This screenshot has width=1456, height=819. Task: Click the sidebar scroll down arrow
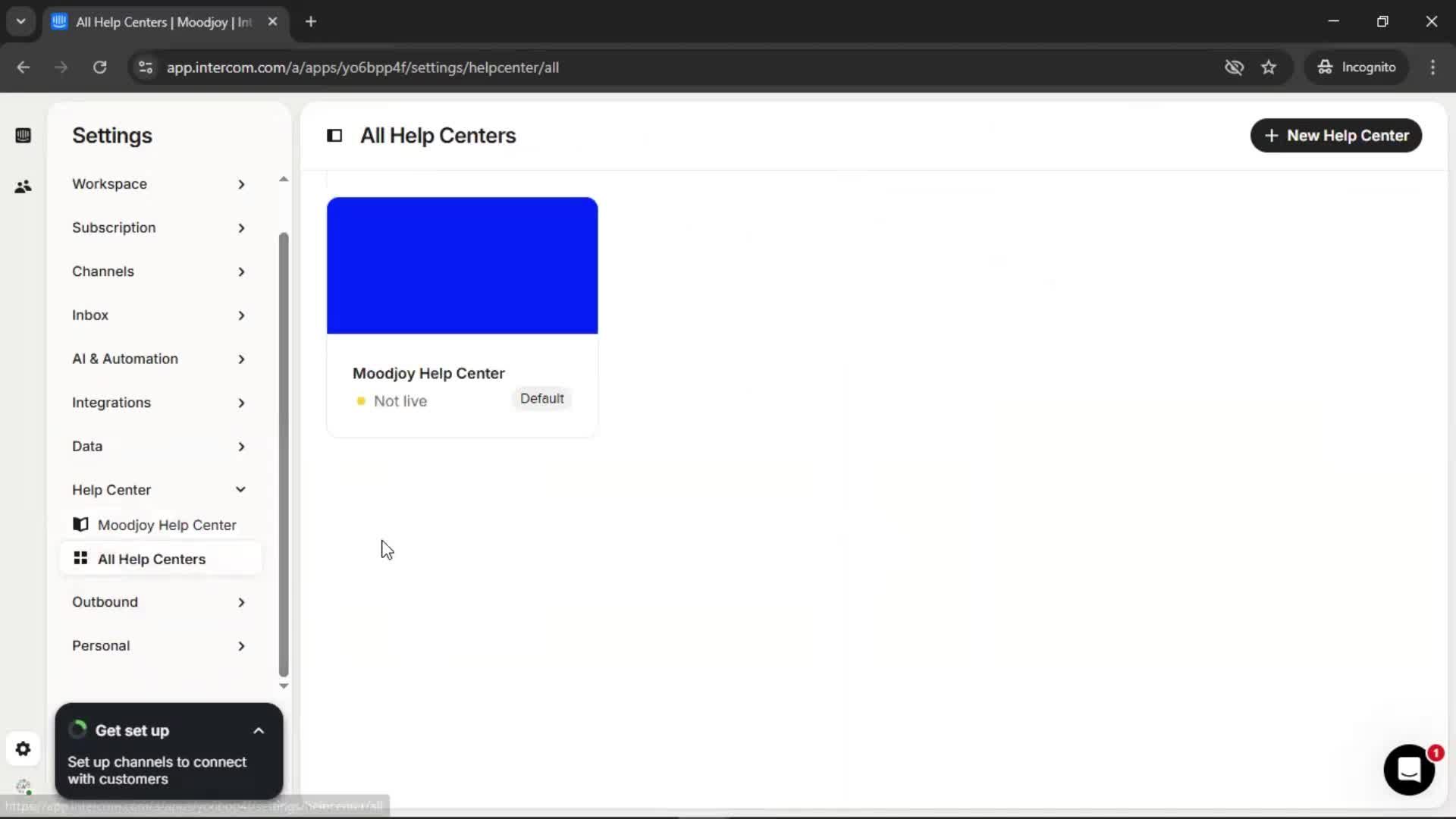point(284,686)
